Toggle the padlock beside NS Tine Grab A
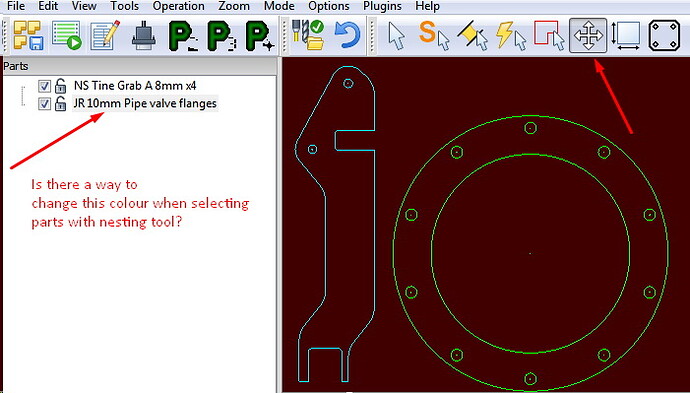 click(x=60, y=85)
